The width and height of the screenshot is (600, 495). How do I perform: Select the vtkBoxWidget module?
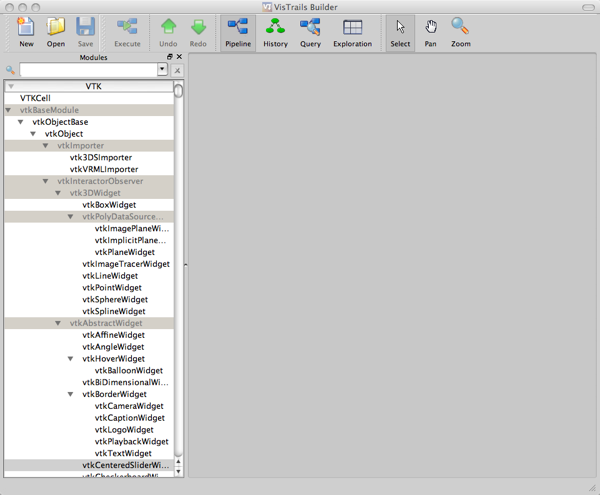pos(109,205)
